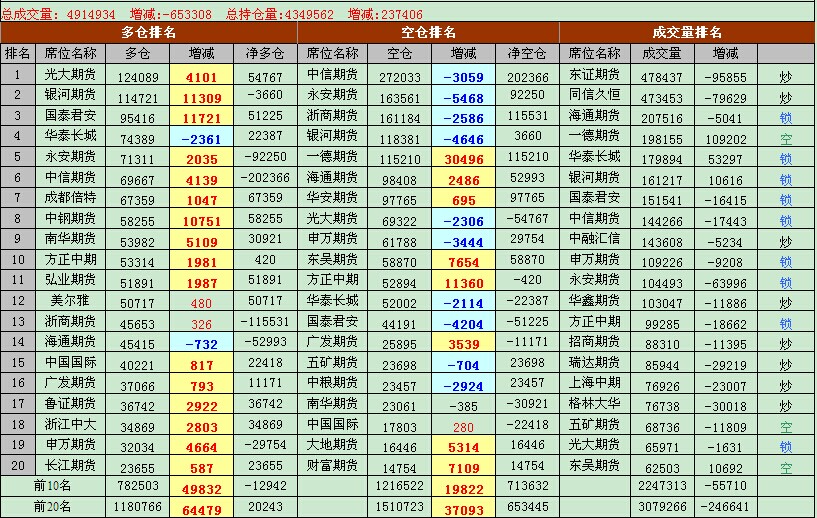This screenshot has height=518, width=817.
Task: Click the change value 7654 for 东吴期货
Action: [x=464, y=263]
